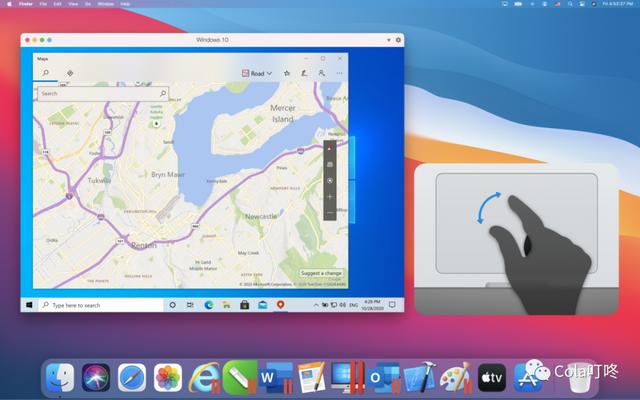Launch Safari from the Dock
The height and width of the screenshot is (400, 640).
point(132,378)
